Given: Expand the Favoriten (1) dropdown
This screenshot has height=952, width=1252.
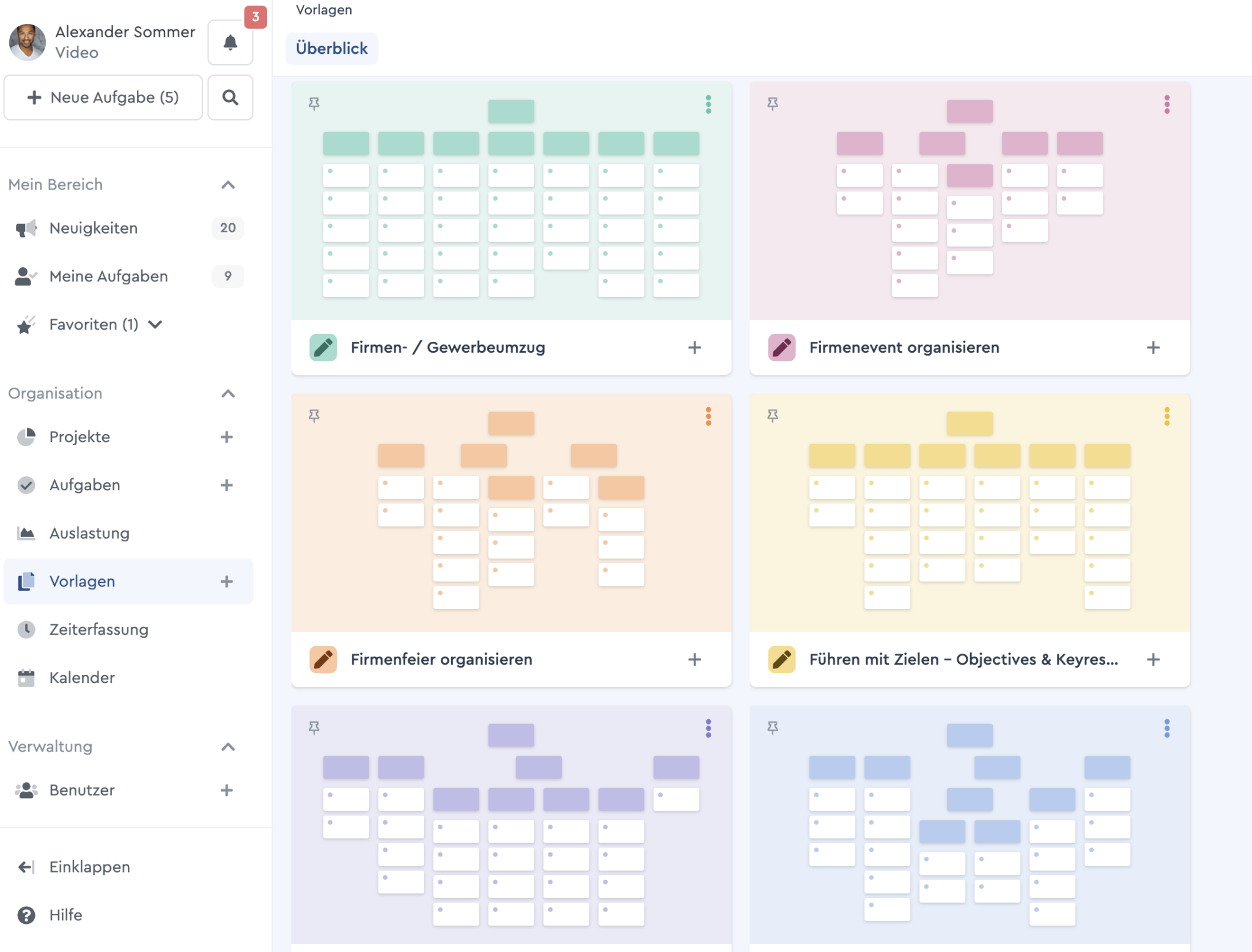Looking at the screenshot, I should coord(155,324).
